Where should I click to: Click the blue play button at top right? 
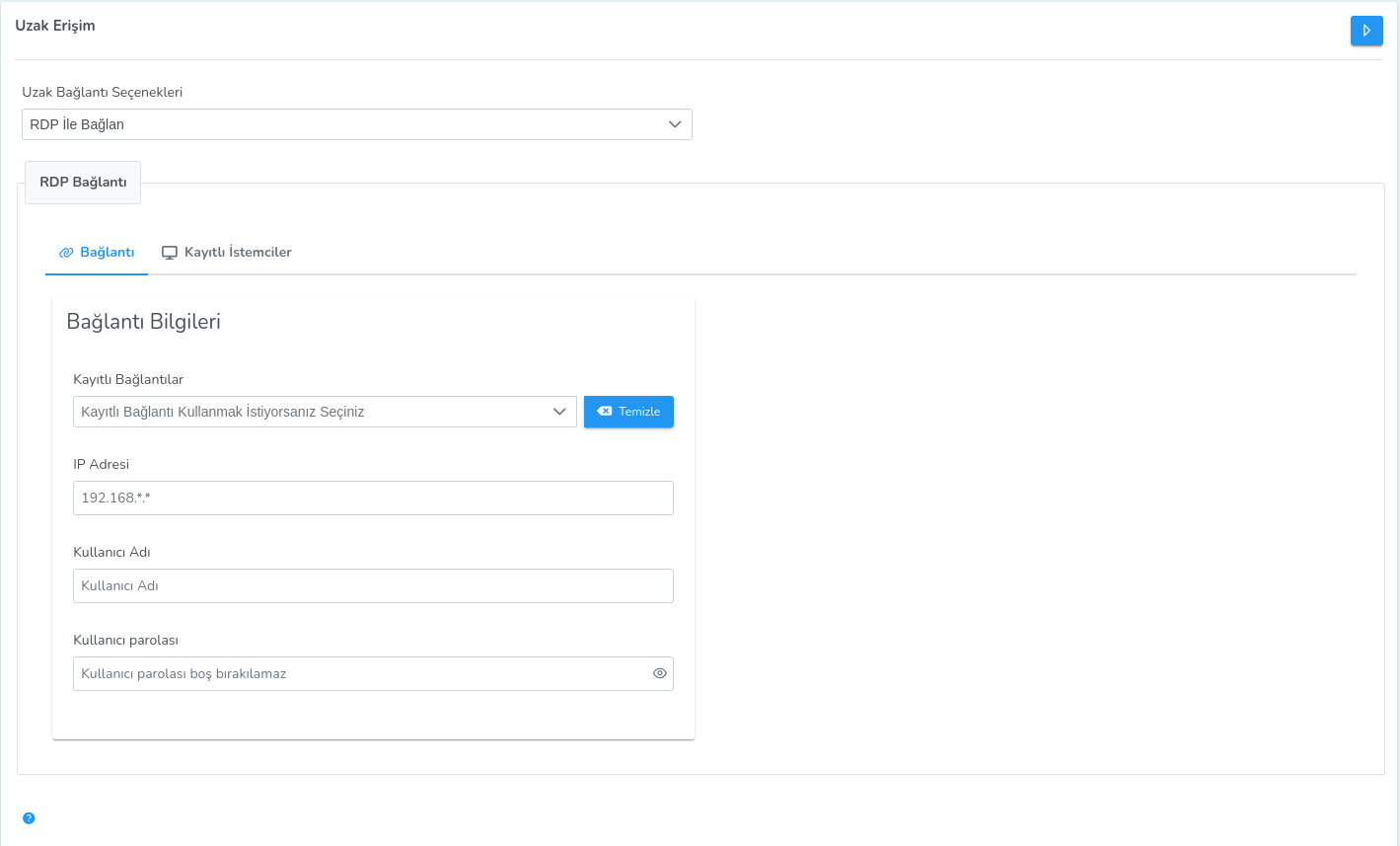tap(1365, 31)
